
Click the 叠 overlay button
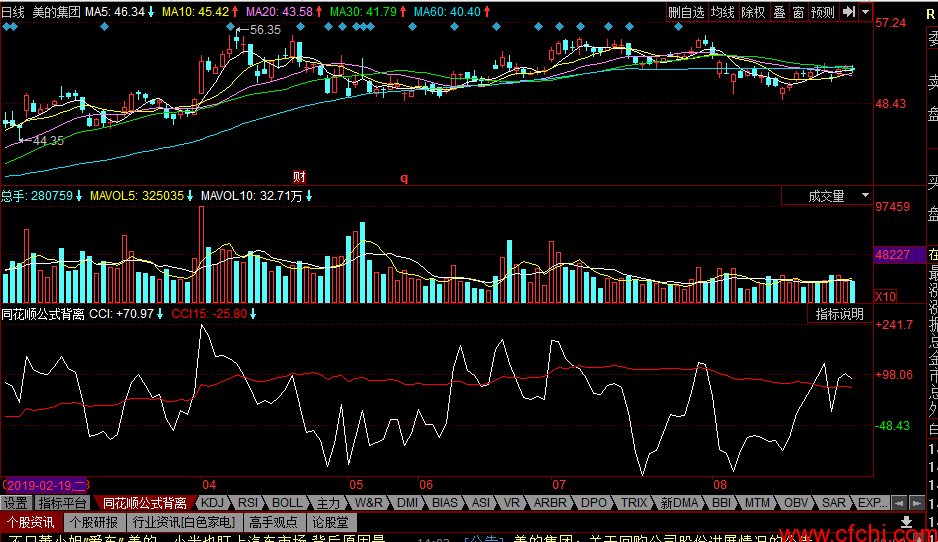coord(779,12)
